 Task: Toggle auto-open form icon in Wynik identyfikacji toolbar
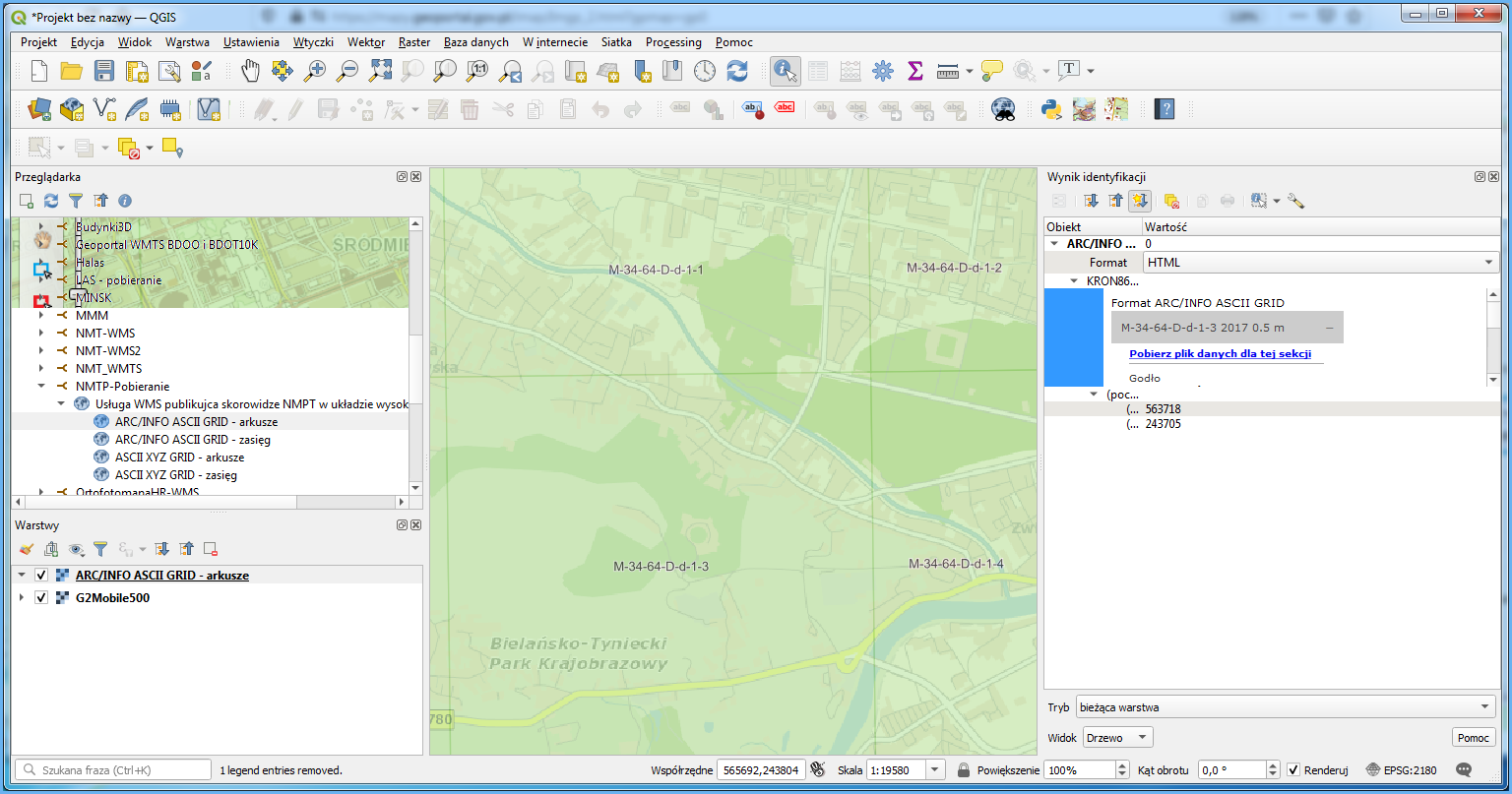click(x=1140, y=201)
